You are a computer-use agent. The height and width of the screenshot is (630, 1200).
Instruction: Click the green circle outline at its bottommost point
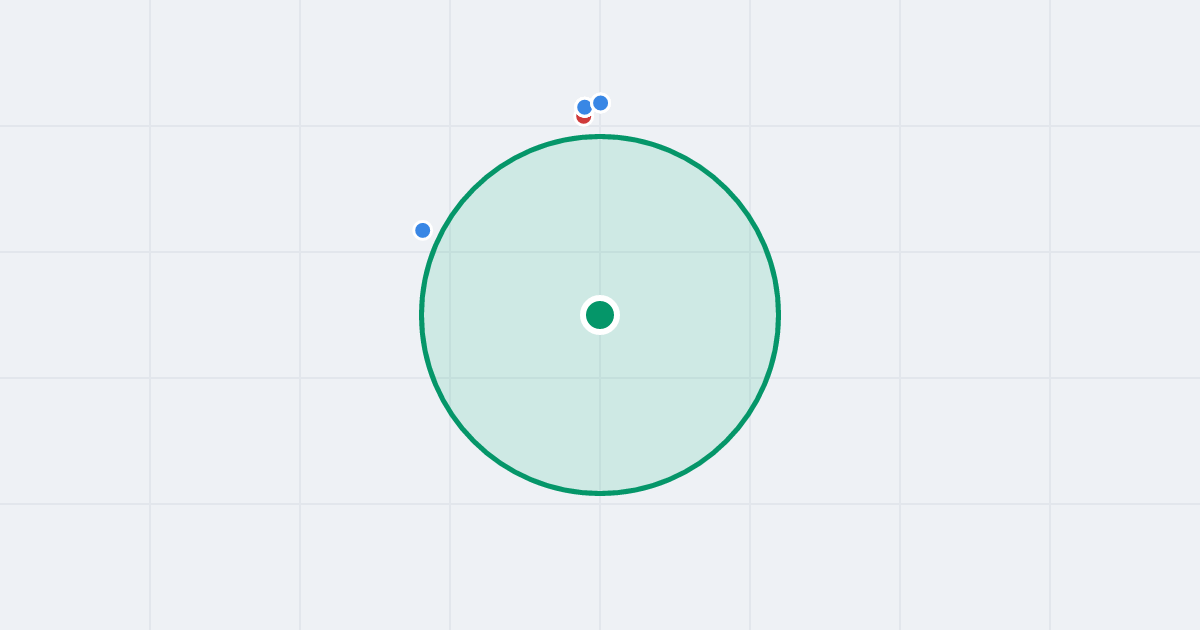[x=600, y=493]
